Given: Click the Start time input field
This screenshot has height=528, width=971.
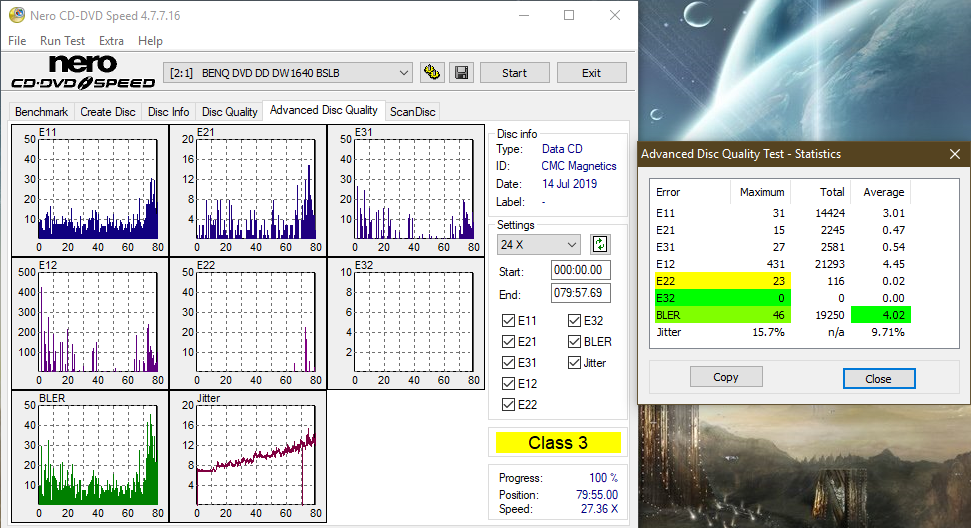Looking at the screenshot, I should click(580, 270).
